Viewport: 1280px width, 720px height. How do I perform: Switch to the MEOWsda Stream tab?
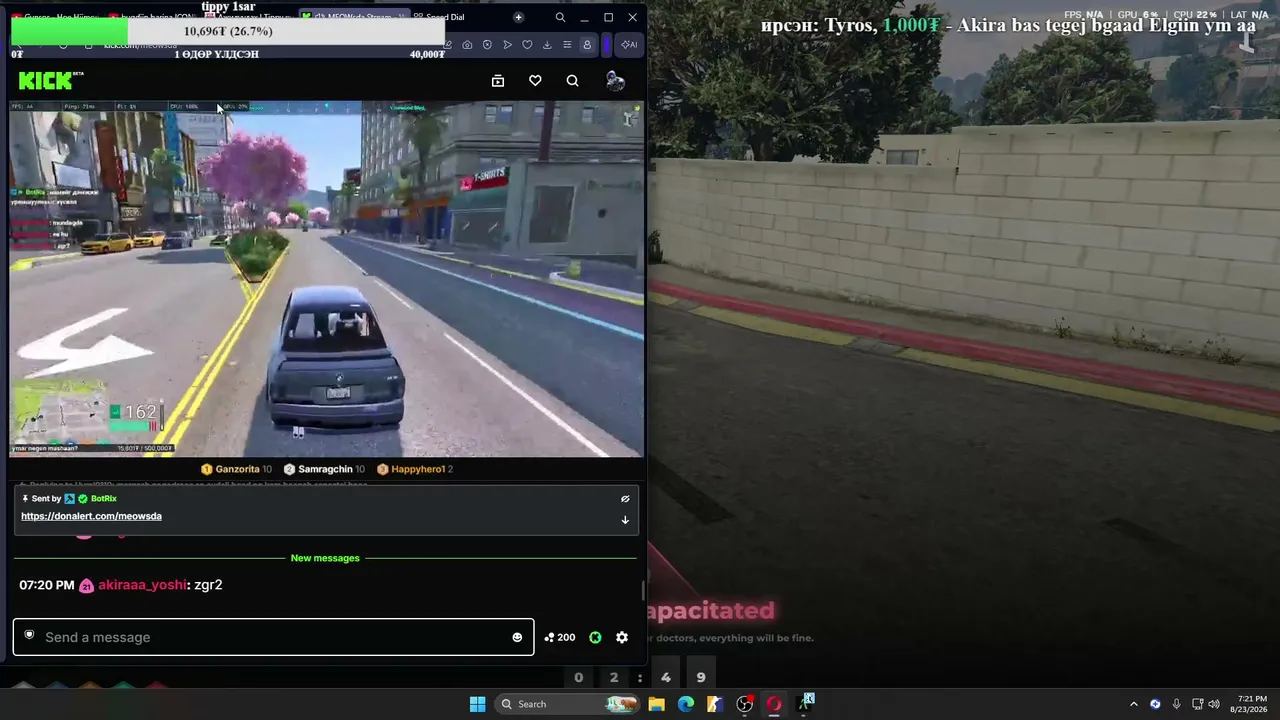point(355,17)
